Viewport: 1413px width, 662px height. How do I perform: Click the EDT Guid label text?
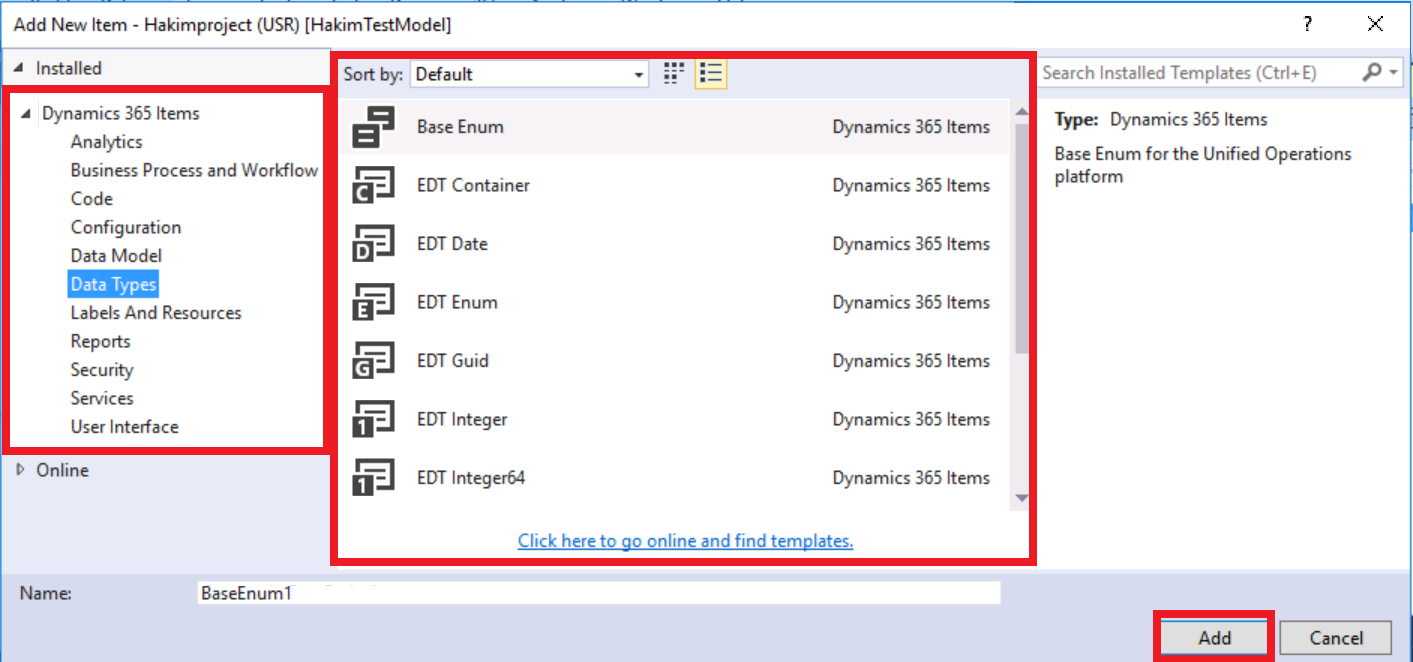(x=453, y=361)
